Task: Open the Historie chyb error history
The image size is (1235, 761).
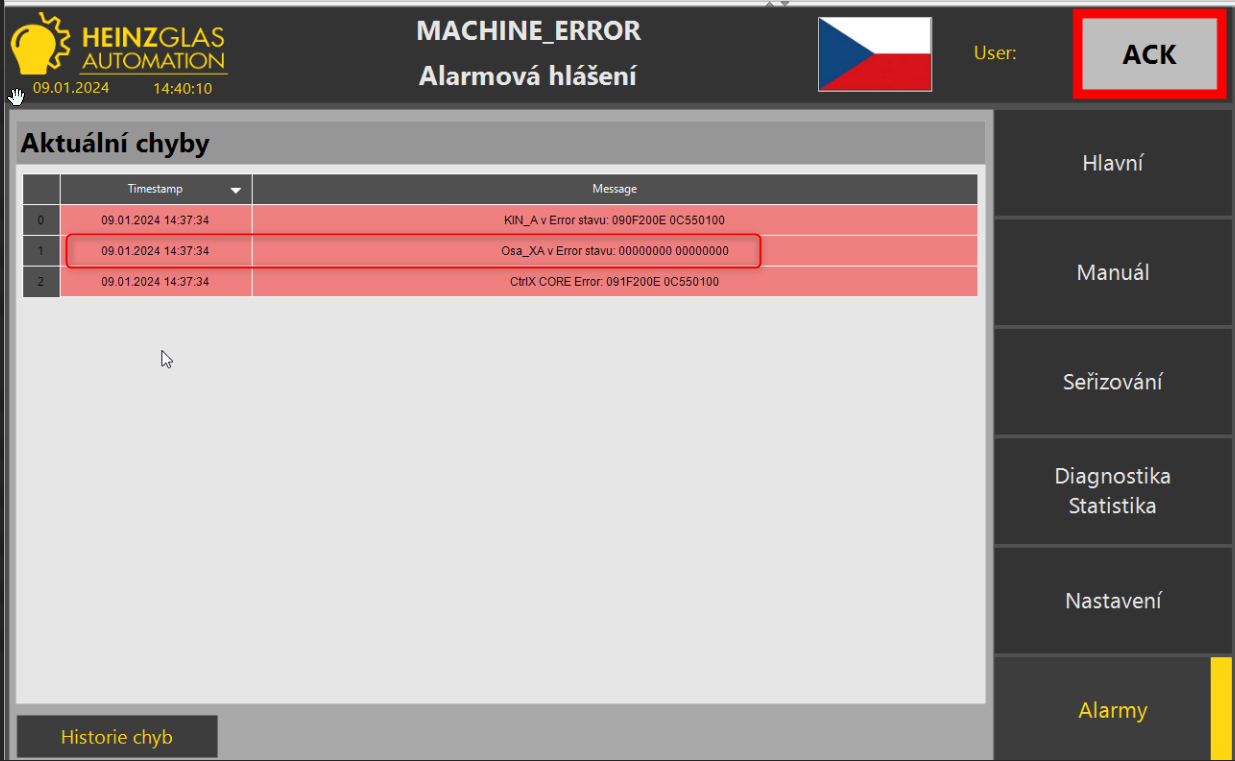Action: click(x=117, y=737)
